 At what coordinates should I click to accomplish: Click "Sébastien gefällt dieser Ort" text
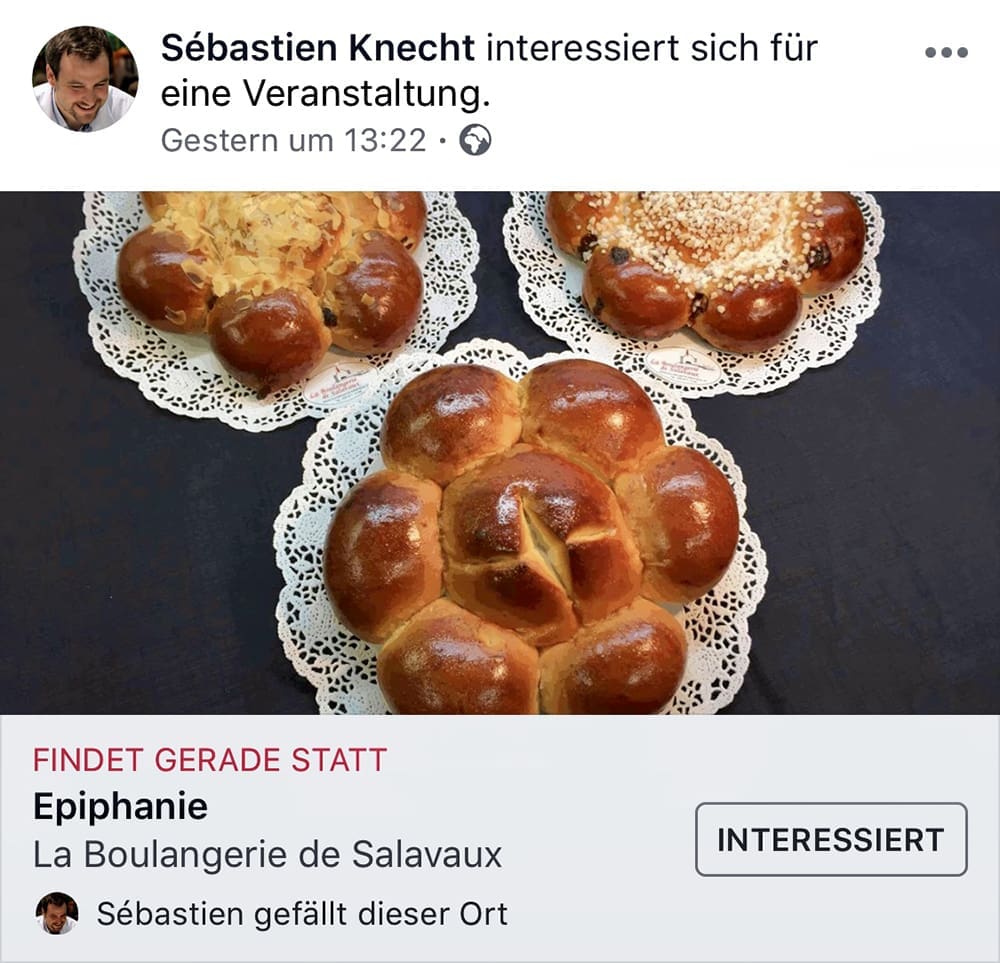(302, 914)
